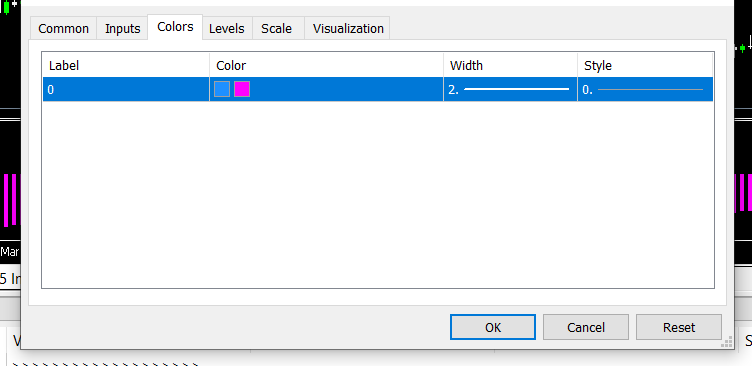The image size is (752, 366).
Task: Go to the Levels tab
Action: click(x=227, y=28)
